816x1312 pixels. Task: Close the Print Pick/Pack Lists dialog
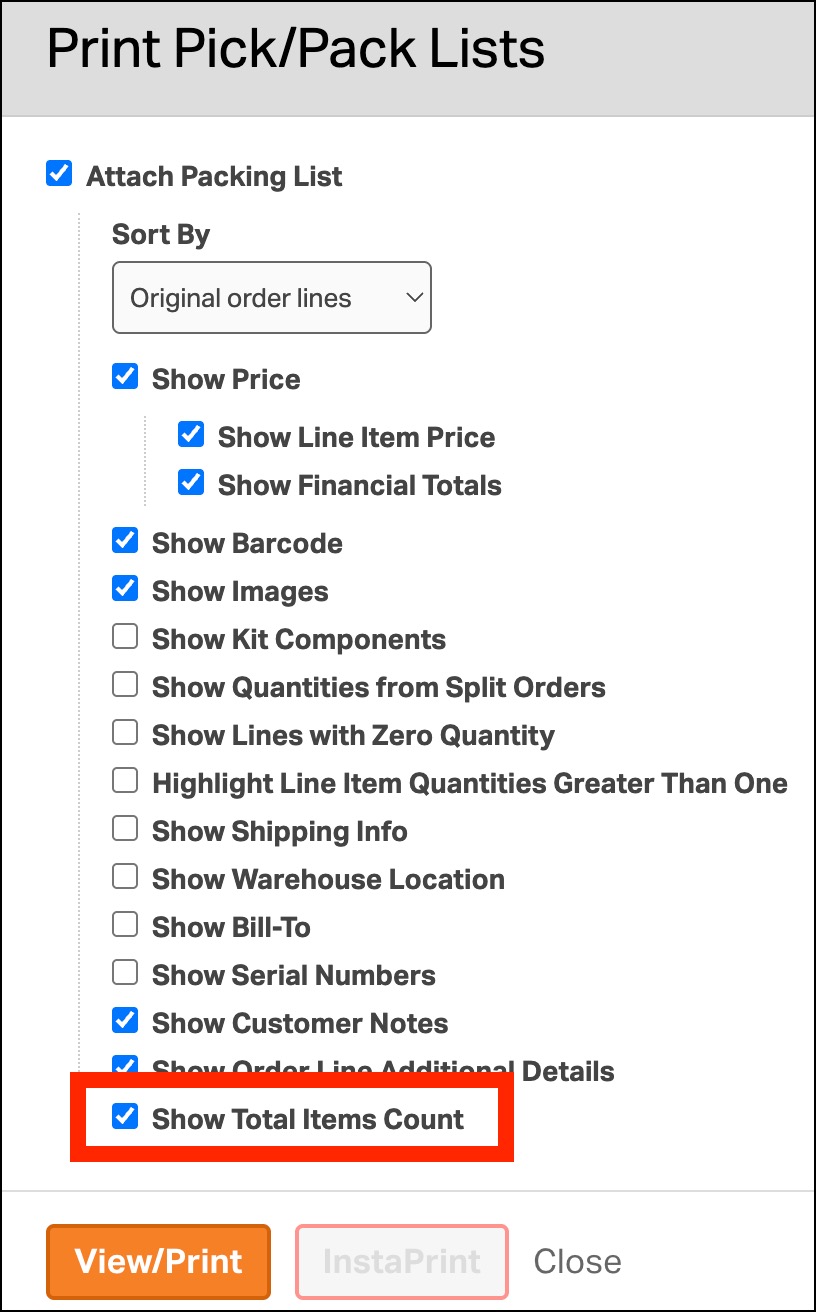coord(577,1261)
